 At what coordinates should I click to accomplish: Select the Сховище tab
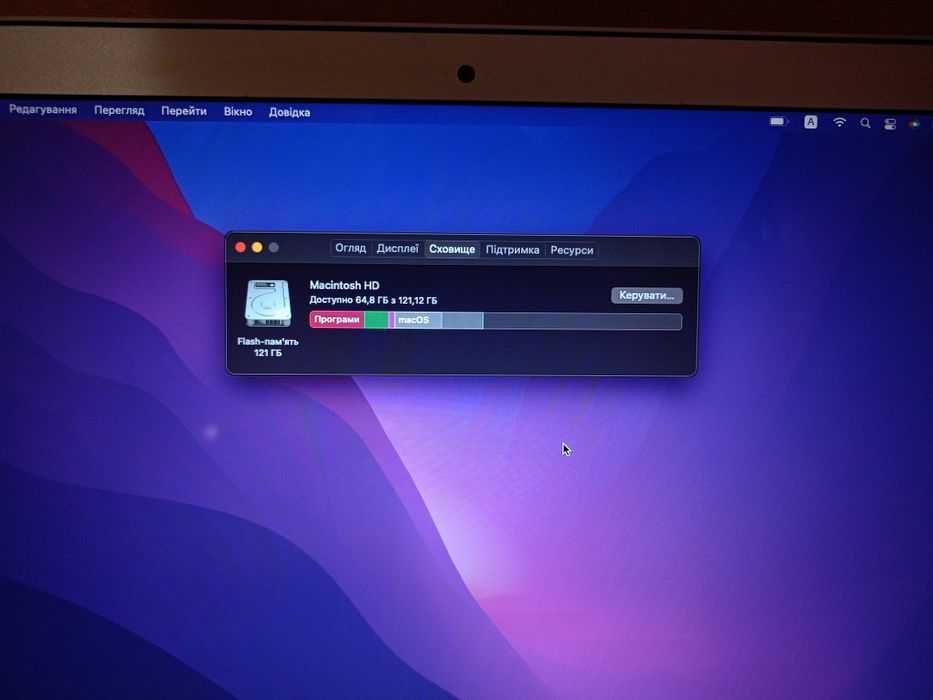click(x=452, y=249)
